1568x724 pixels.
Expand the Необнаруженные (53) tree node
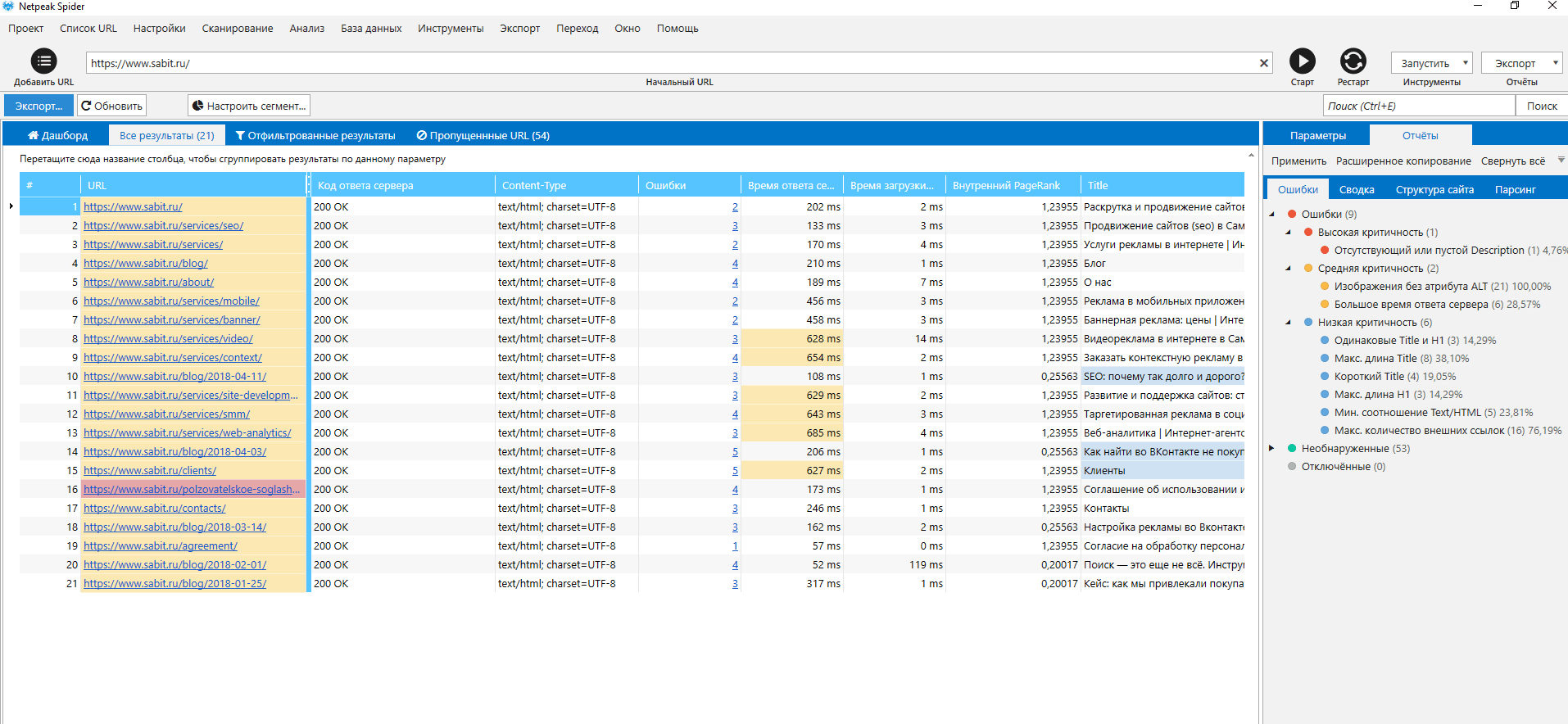(x=1272, y=449)
